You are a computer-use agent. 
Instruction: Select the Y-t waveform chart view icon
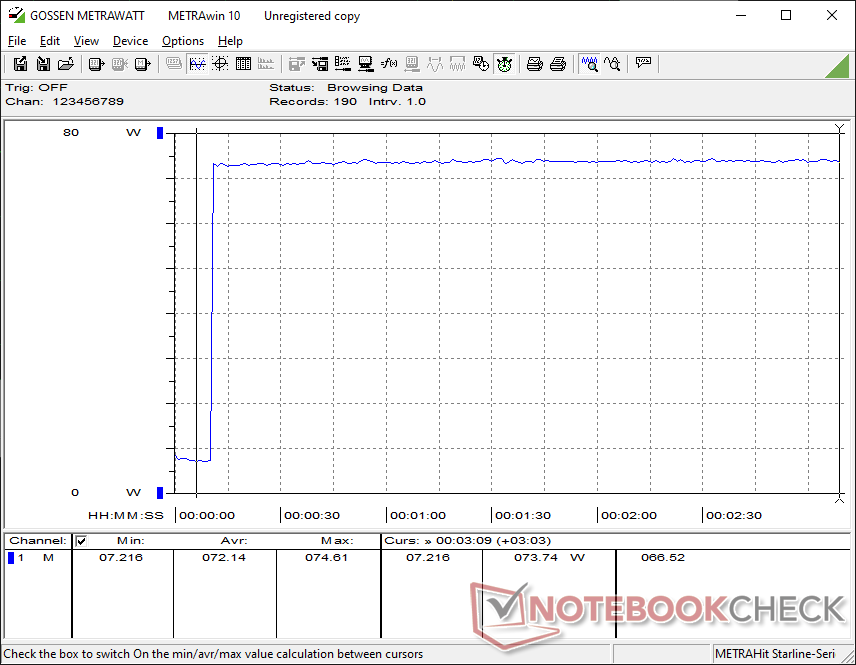point(197,64)
